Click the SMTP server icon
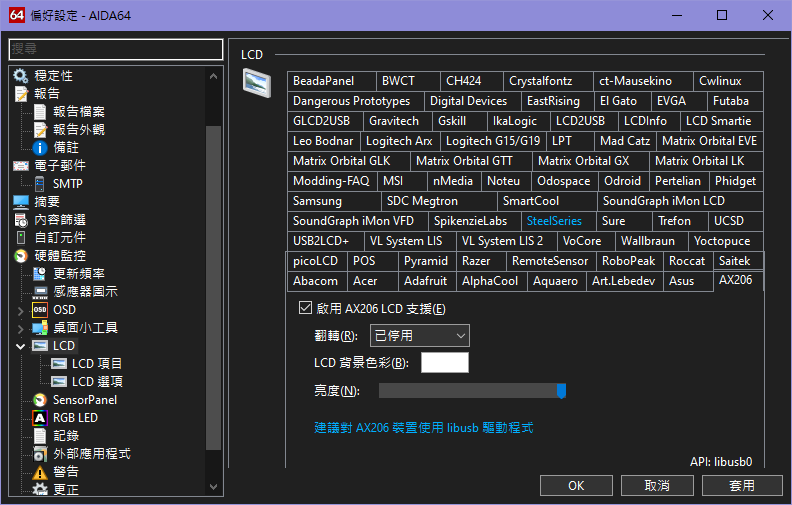Screen dimensions: 792x505 [x=39, y=184]
